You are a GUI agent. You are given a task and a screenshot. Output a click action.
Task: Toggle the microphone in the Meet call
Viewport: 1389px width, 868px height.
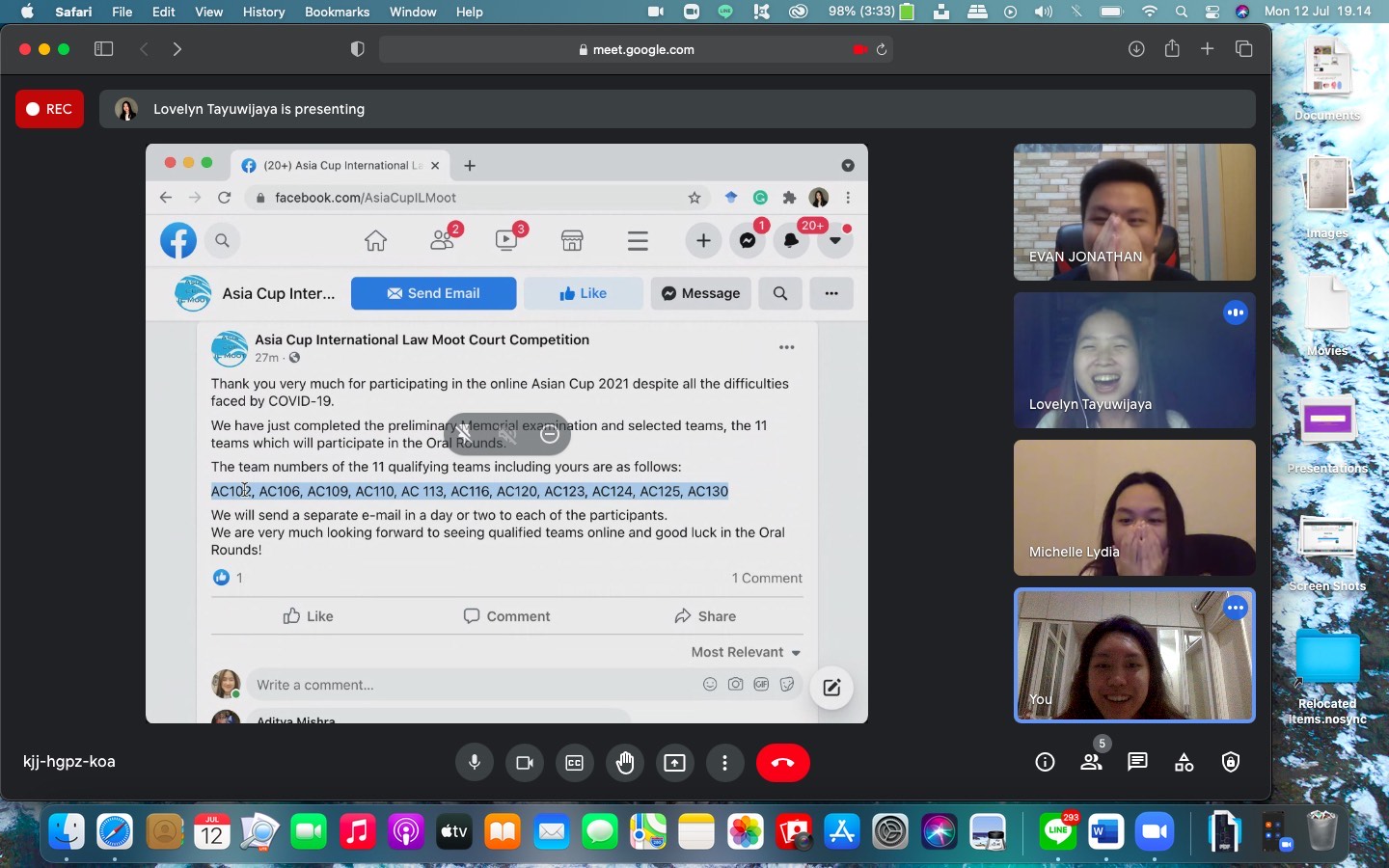[x=474, y=763]
